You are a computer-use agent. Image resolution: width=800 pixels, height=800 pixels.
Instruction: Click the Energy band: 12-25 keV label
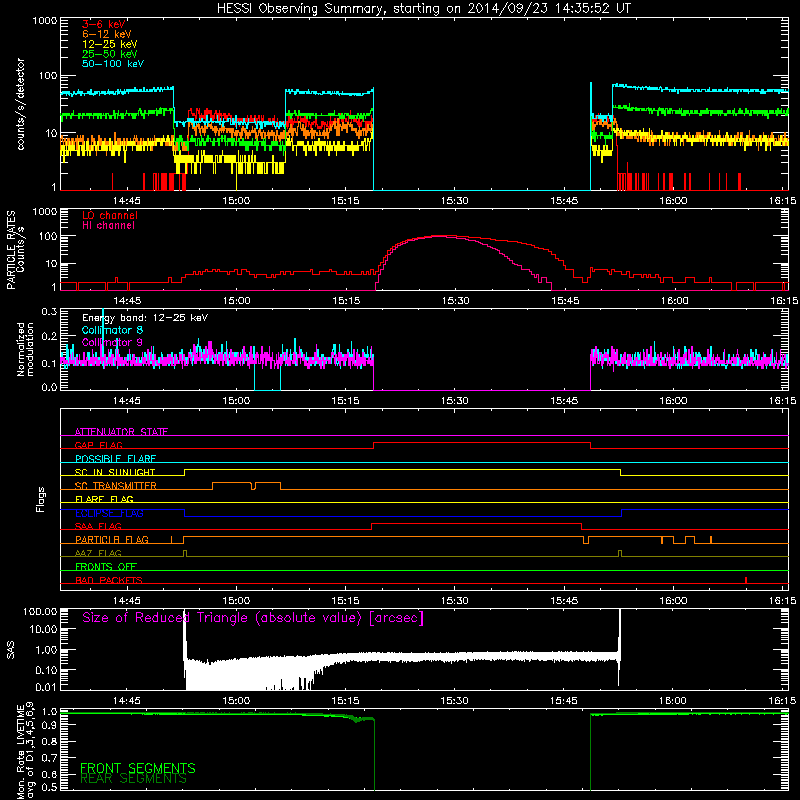[145, 318]
